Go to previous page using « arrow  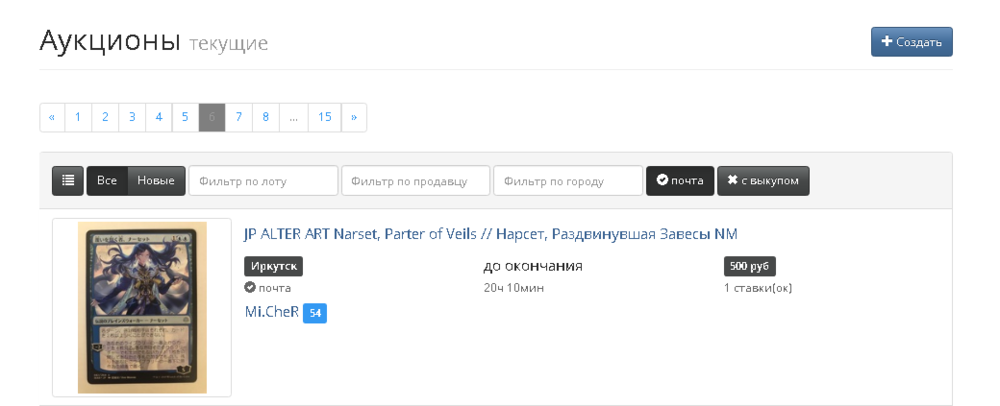[x=52, y=118]
